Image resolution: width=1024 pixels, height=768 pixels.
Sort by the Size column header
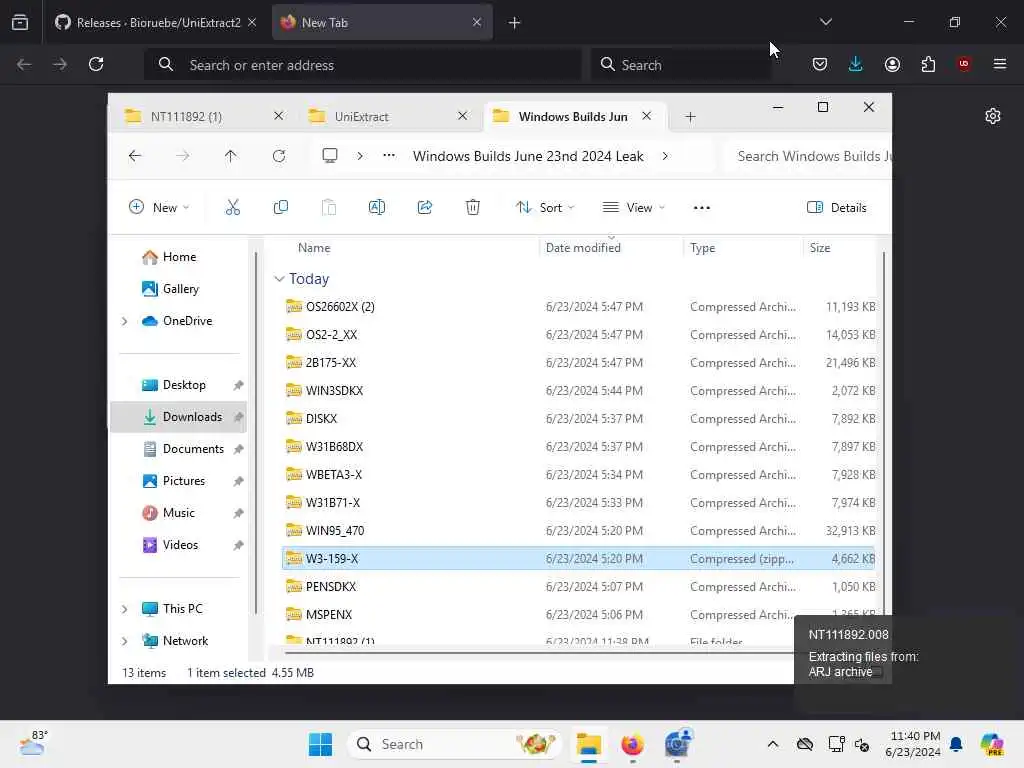[820, 248]
